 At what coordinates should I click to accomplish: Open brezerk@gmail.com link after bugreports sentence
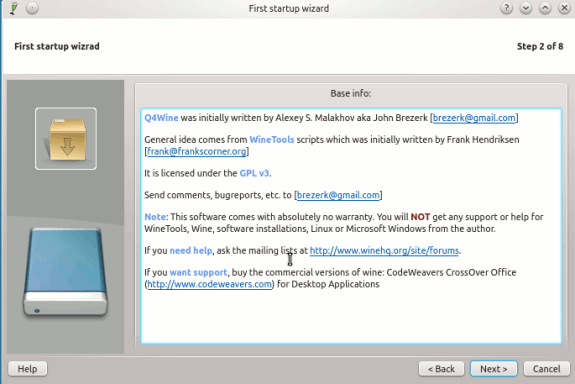(x=338, y=195)
